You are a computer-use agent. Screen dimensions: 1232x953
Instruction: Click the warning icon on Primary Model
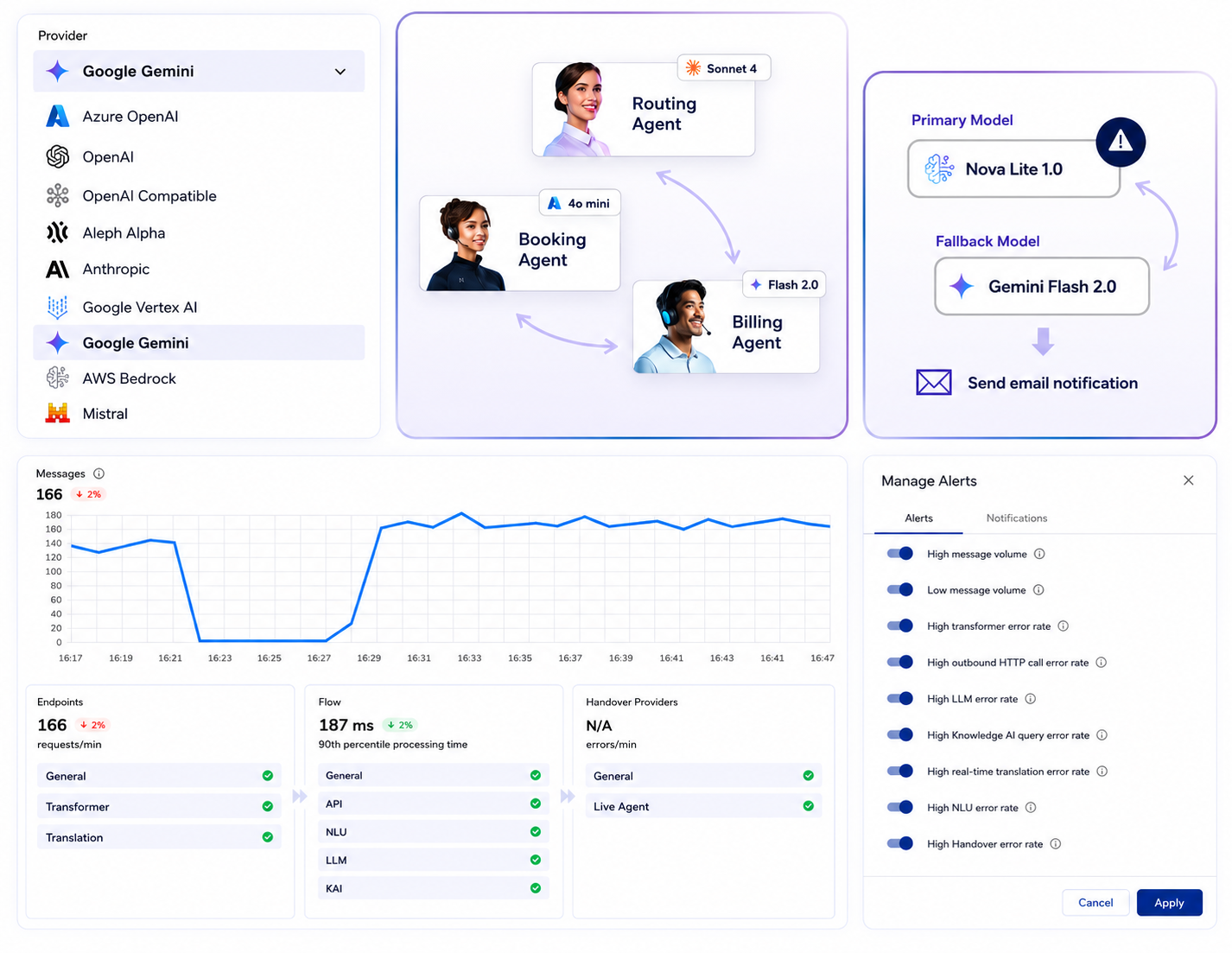1121,142
